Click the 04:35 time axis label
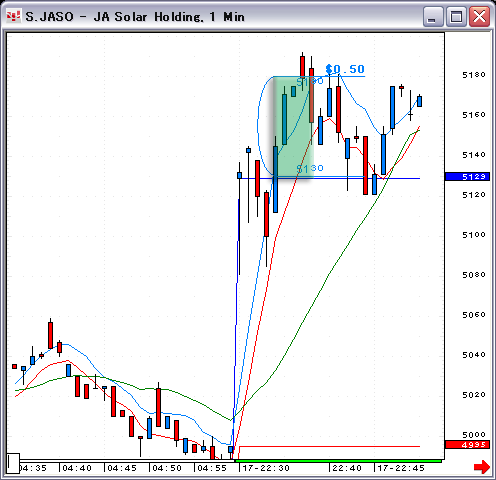Image resolution: width=496 pixels, height=480 pixels. point(33,468)
